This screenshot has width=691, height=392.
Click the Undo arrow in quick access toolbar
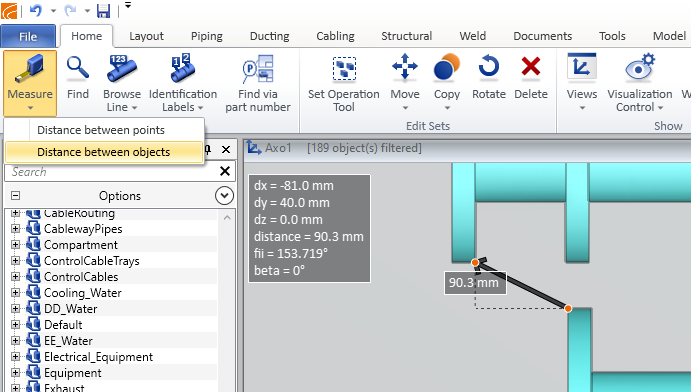(x=36, y=10)
